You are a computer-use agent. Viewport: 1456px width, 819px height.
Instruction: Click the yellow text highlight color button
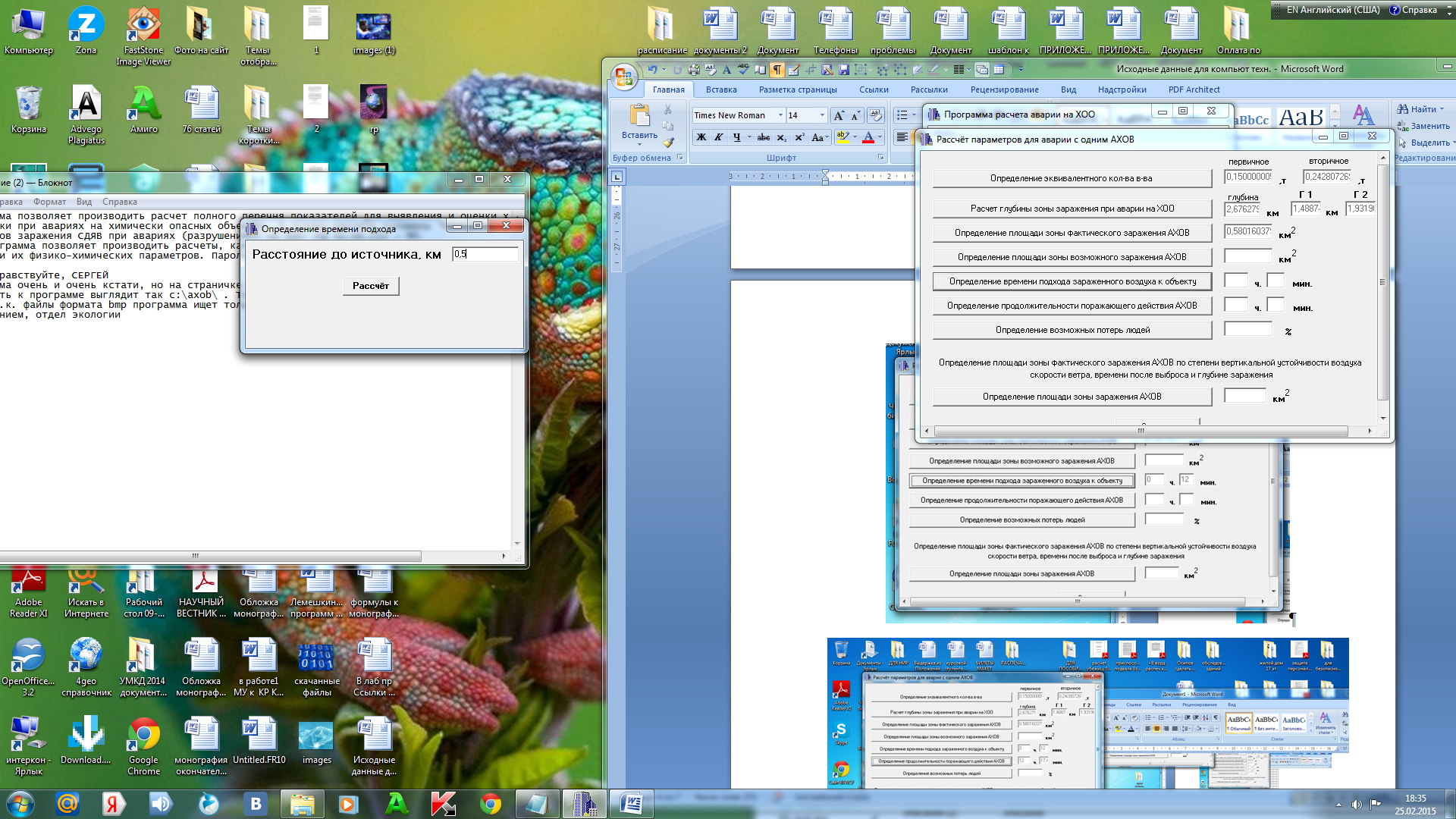[843, 137]
